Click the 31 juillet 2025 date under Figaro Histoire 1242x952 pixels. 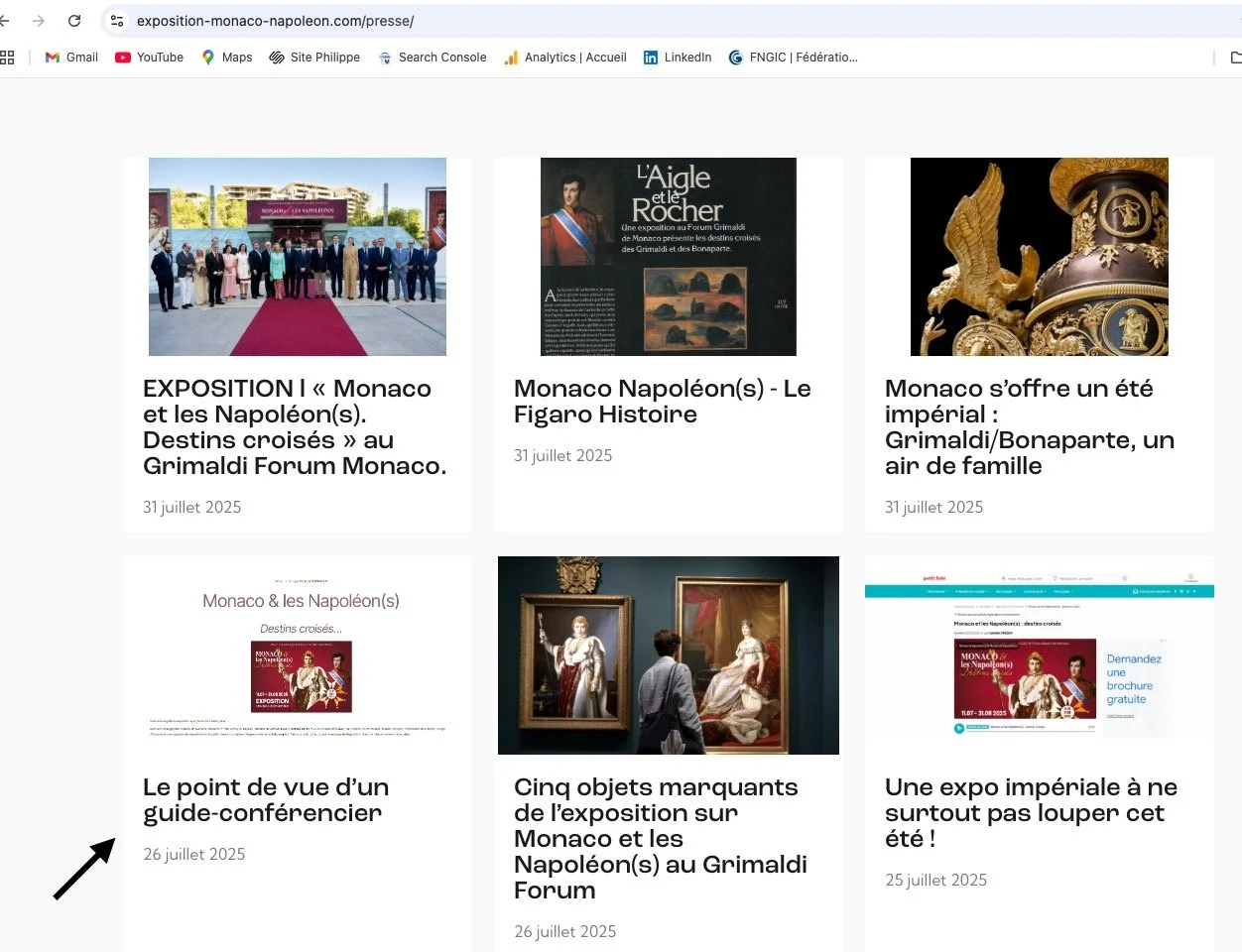[563, 455]
